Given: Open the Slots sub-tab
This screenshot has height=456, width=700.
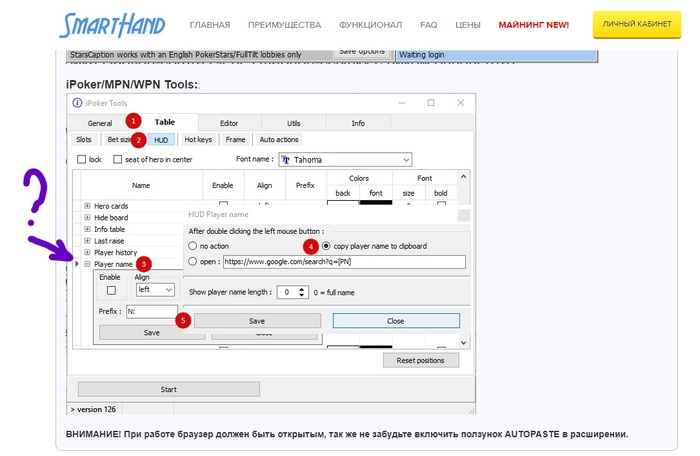Looking at the screenshot, I should (x=83, y=139).
